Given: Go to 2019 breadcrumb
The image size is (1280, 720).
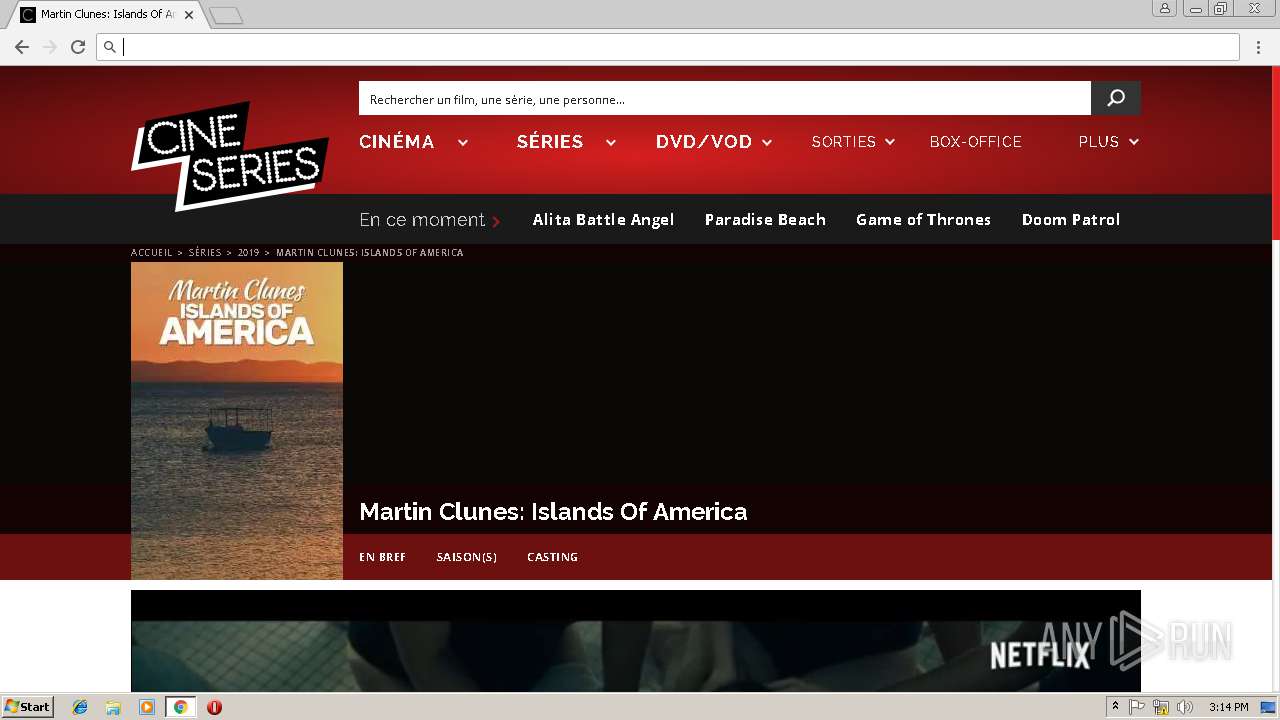Looking at the screenshot, I should point(248,253).
